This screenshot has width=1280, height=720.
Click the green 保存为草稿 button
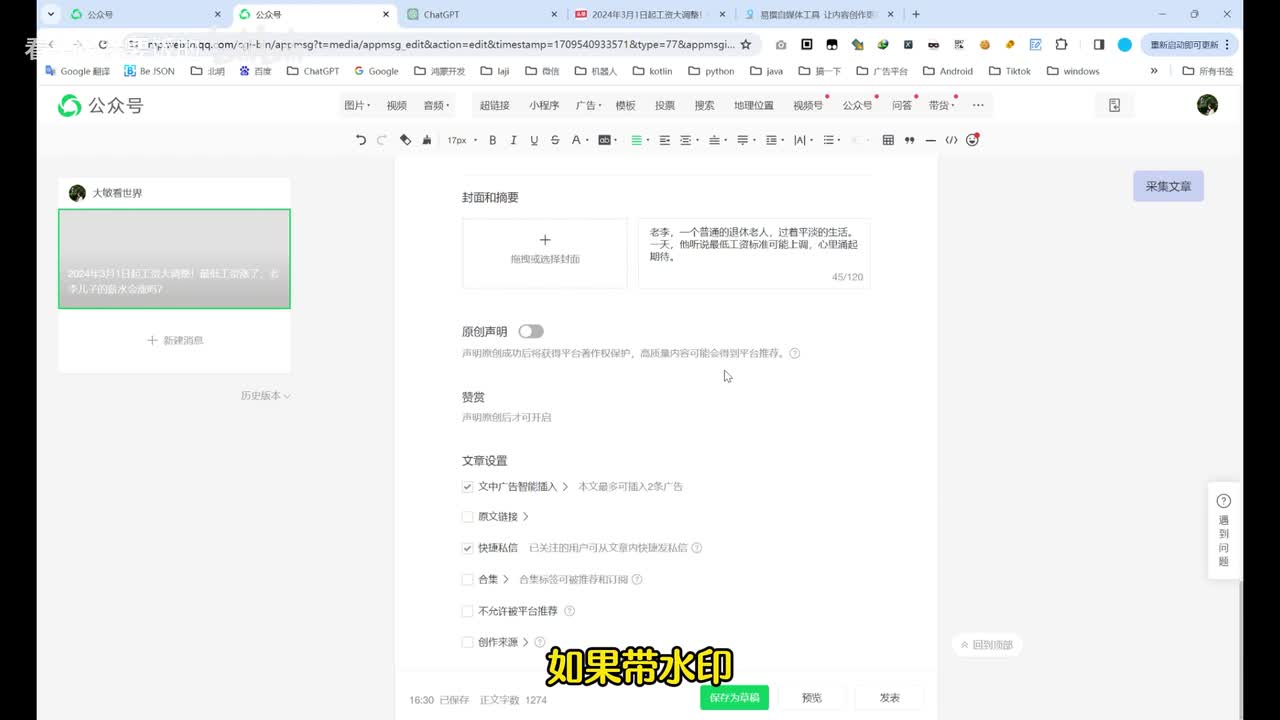(x=734, y=698)
